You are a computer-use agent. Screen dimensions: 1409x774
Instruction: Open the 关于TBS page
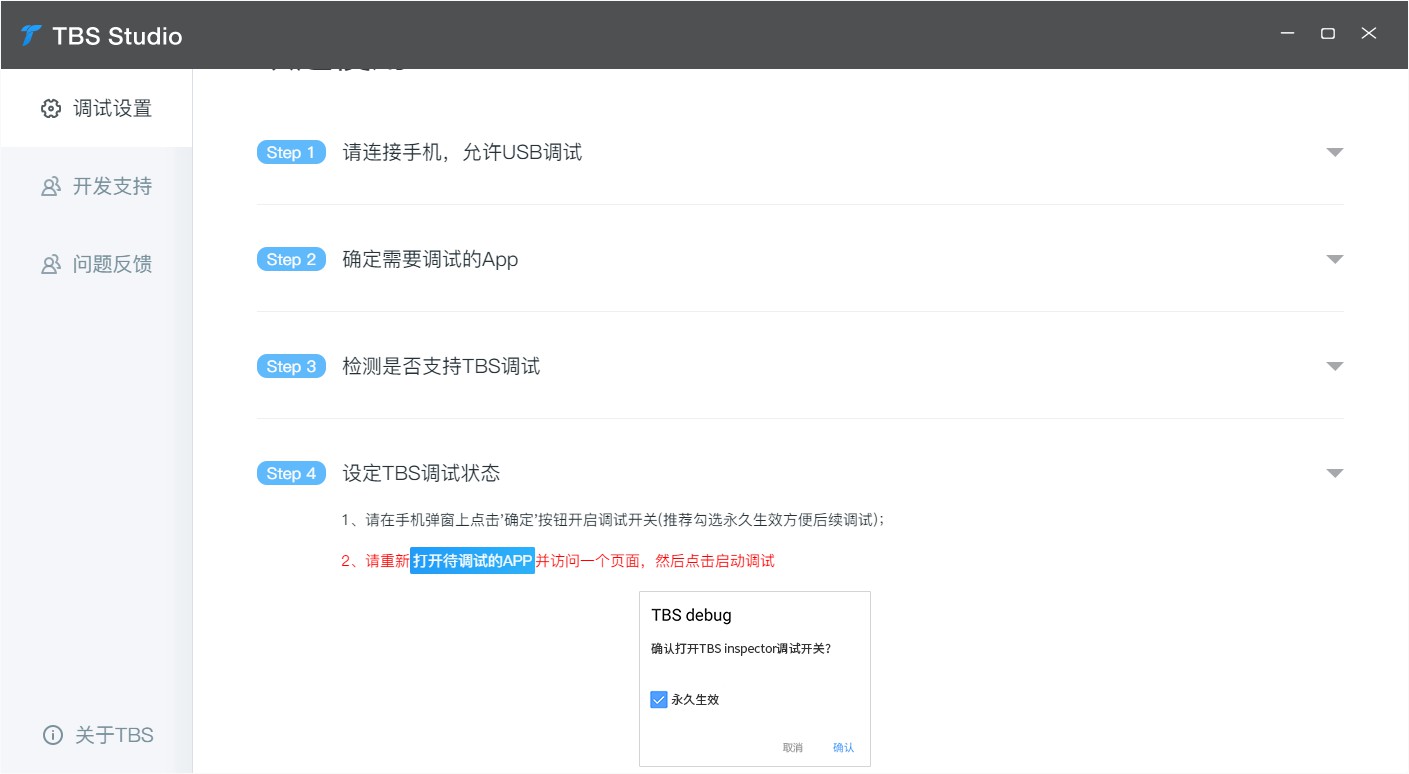click(x=98, y=735)
